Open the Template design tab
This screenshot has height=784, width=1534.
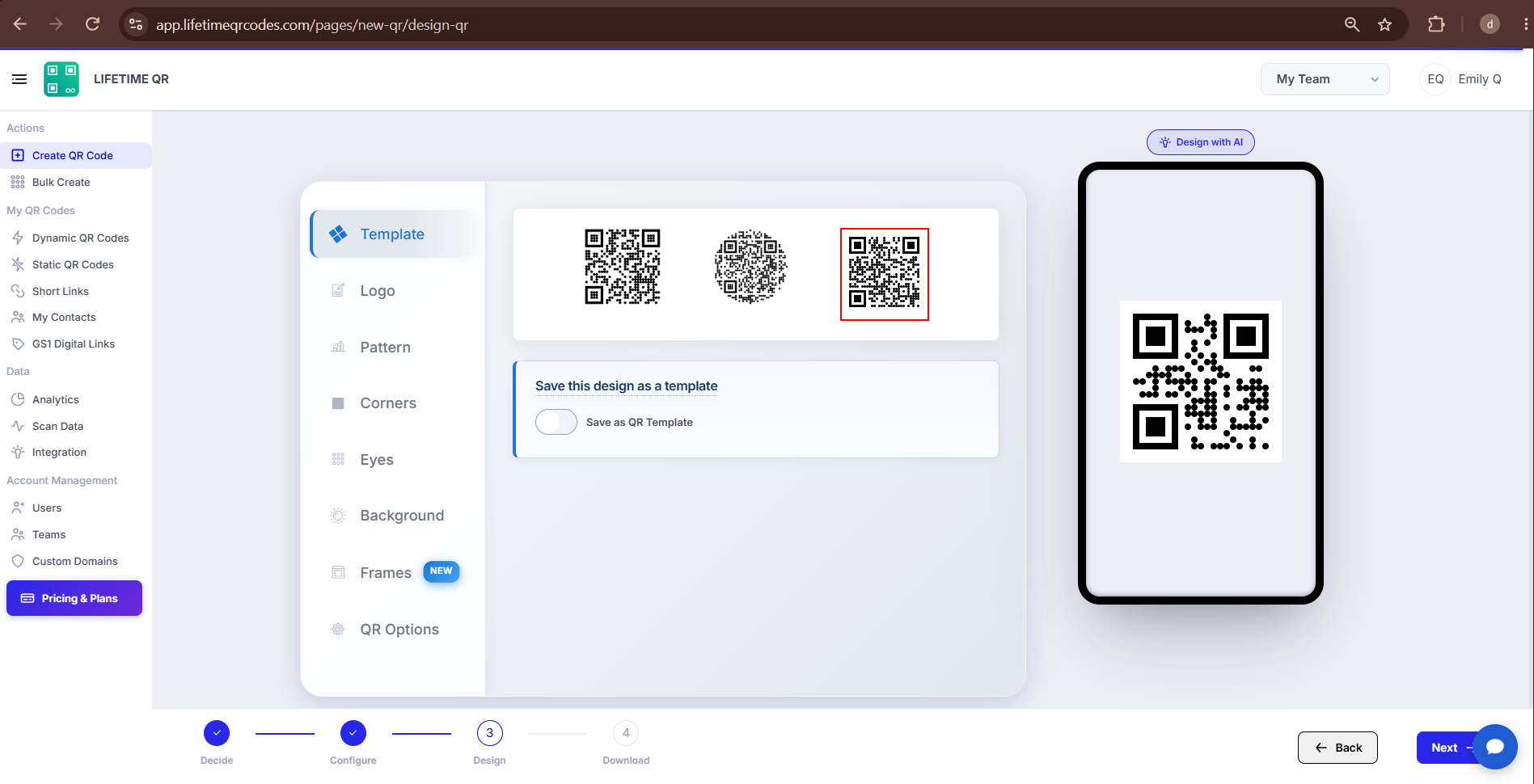tap(394, 234)
